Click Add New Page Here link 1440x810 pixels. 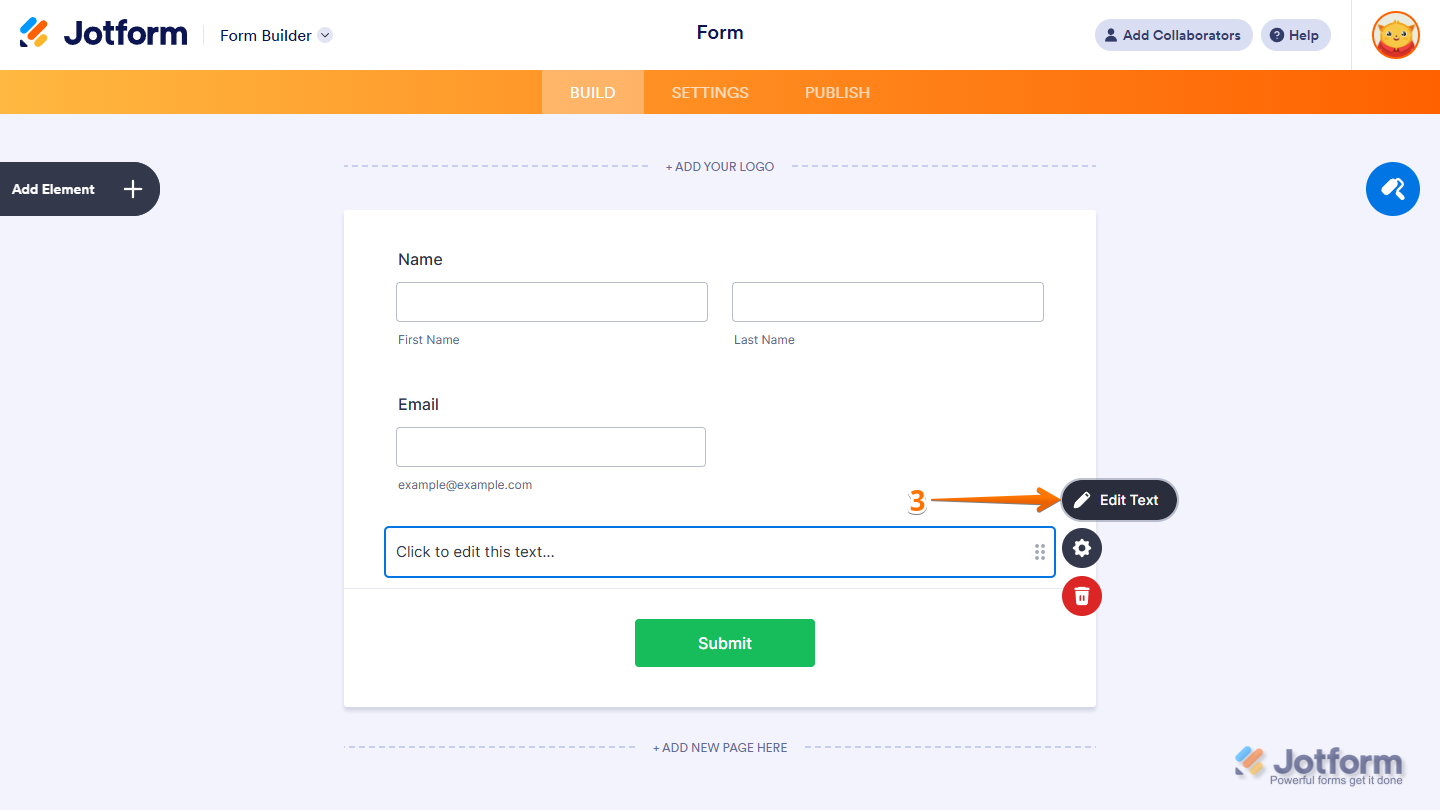pos(720,747)
